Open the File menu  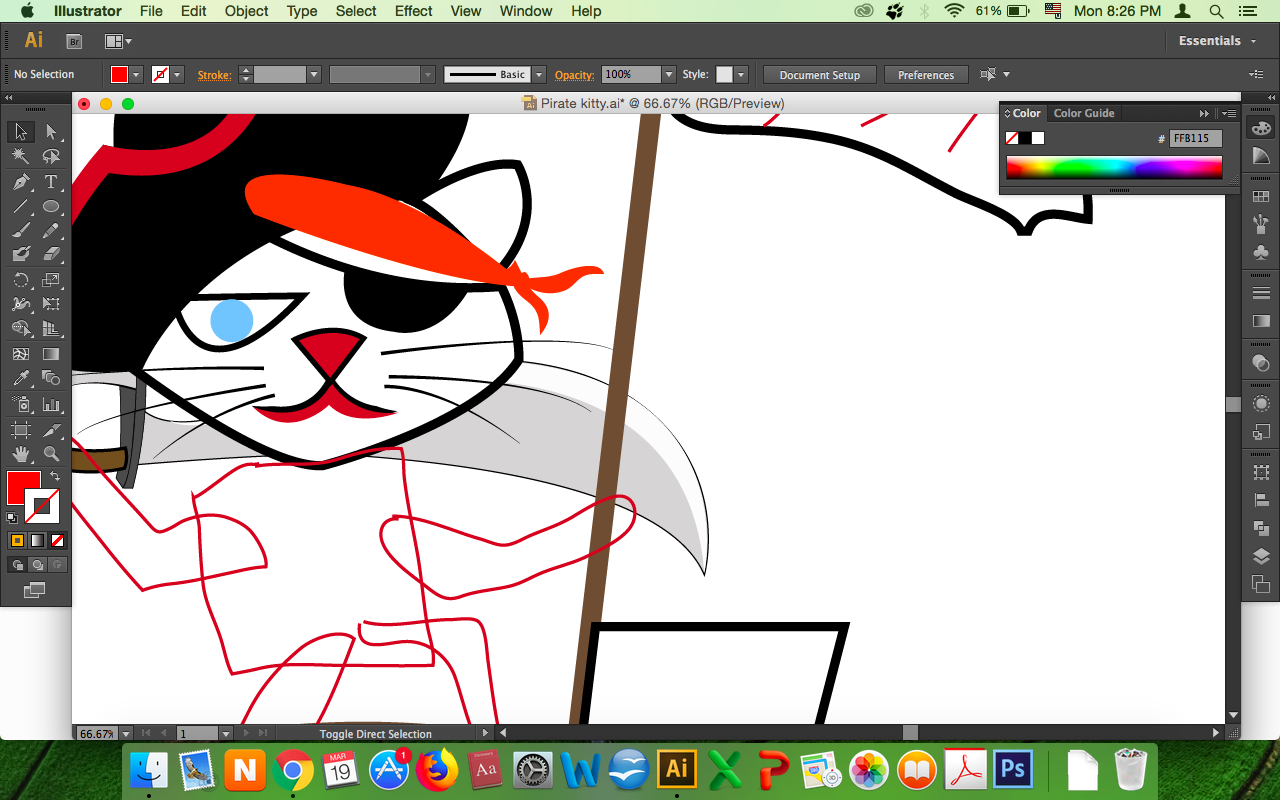[x=151, y=11]
